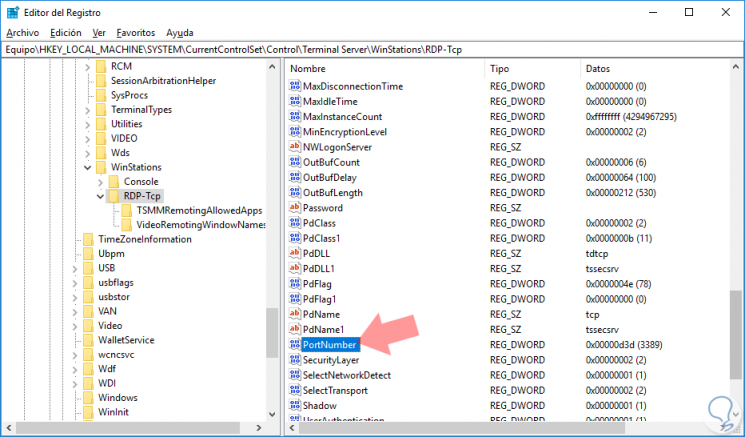Expand the USB key

point(75,268)
